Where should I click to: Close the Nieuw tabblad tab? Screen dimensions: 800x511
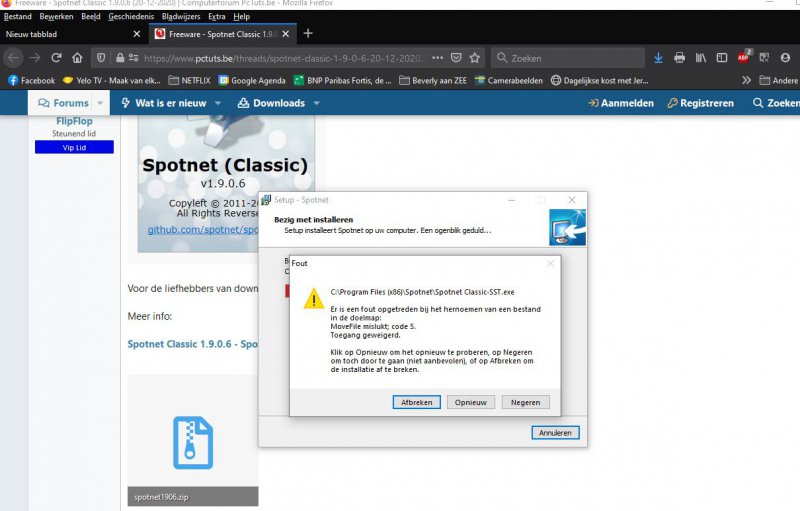[136, 34]
